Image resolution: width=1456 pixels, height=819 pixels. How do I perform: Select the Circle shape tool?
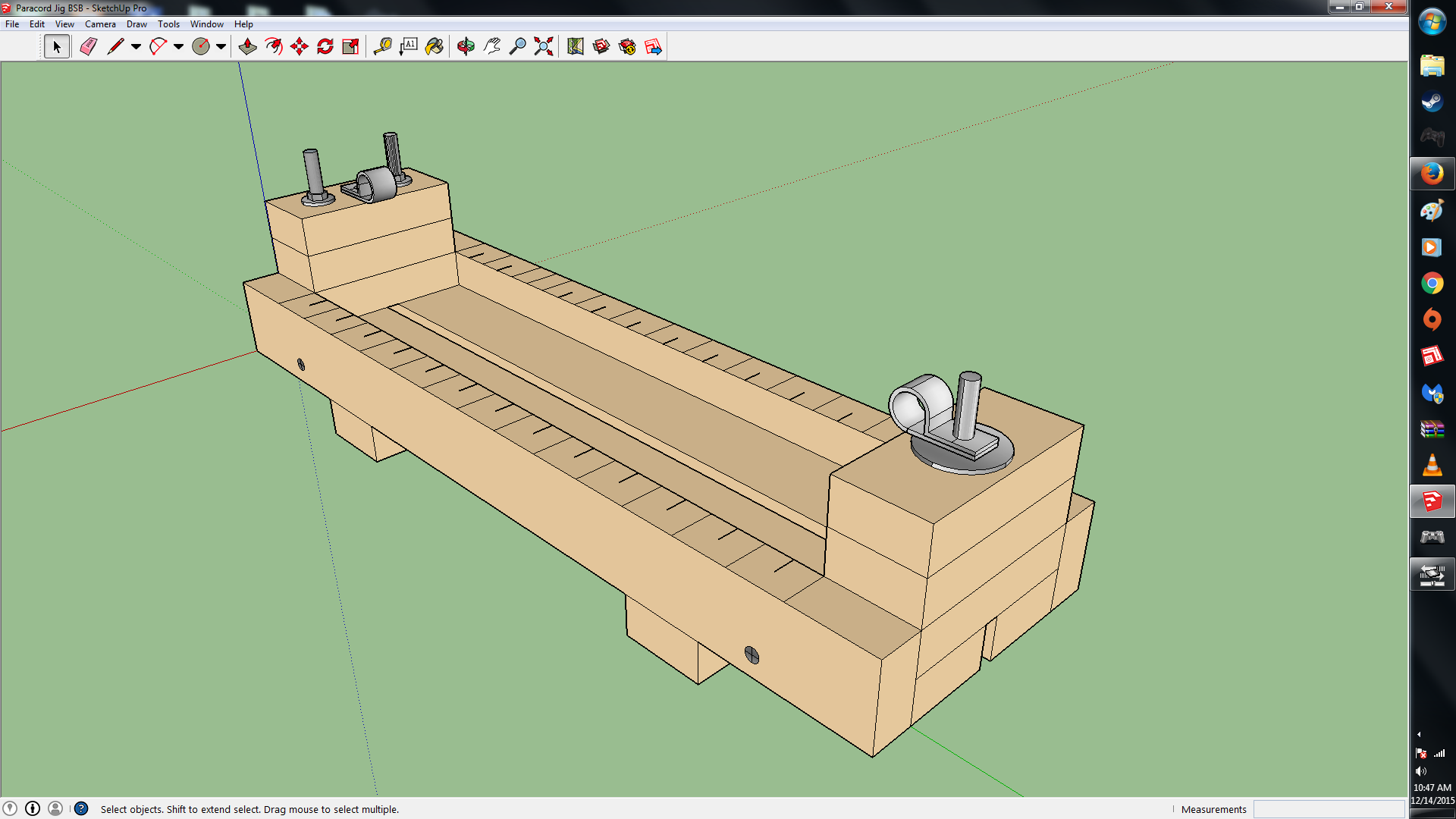coord(201,47)
